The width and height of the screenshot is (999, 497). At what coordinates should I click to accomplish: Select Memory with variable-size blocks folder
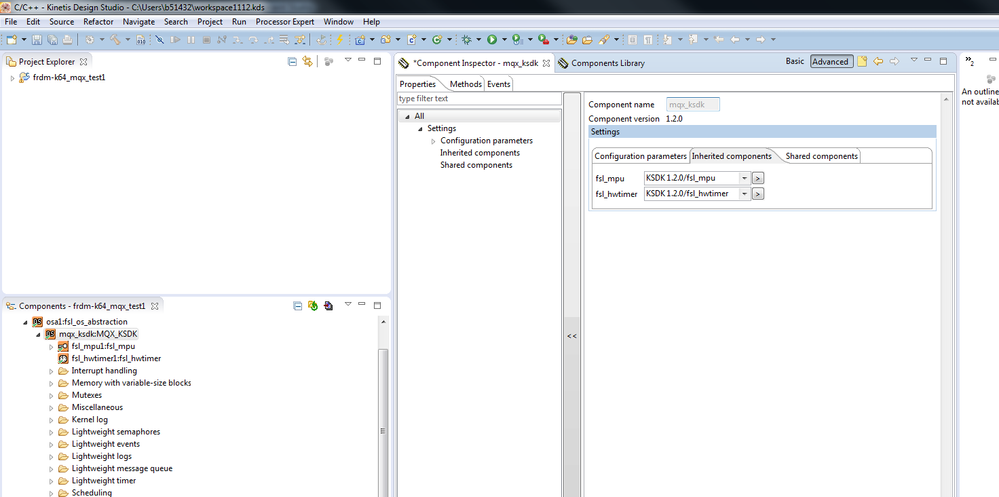click(x=131, y=383)
